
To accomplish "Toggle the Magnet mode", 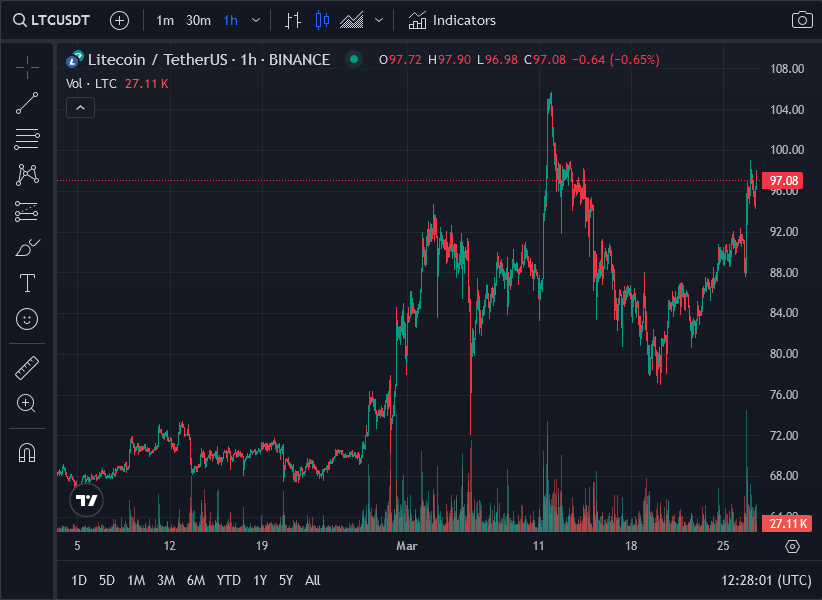I will coord(27,453).
